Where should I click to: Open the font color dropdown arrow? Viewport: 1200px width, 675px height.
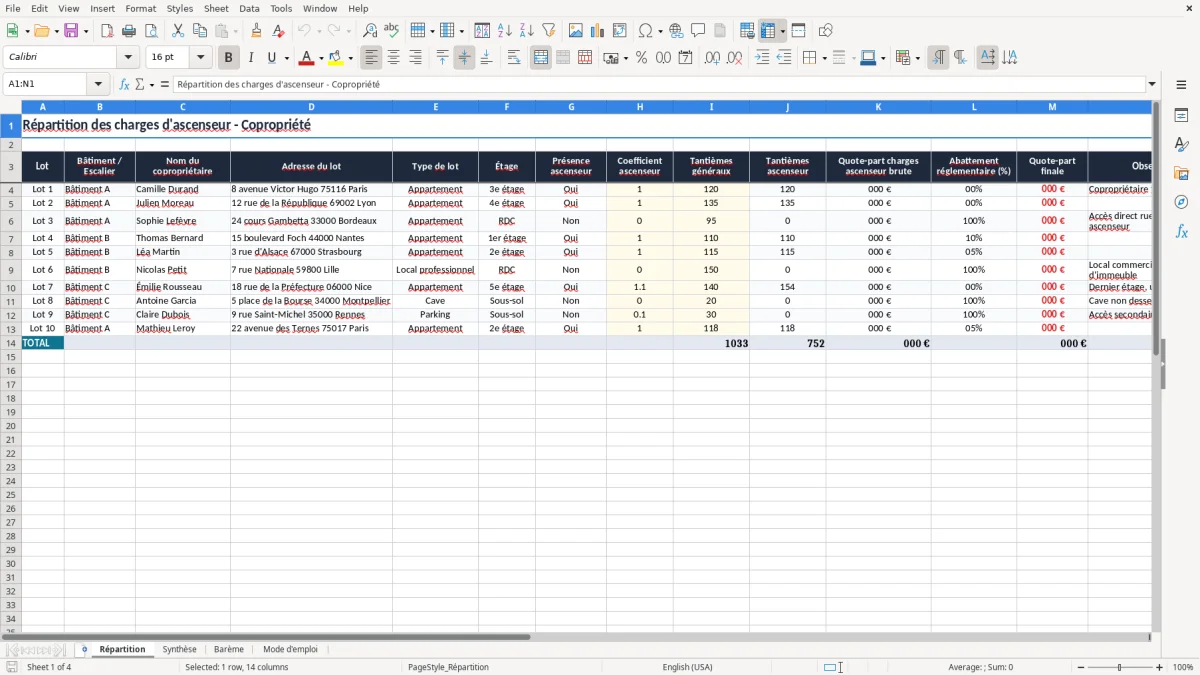320,58
